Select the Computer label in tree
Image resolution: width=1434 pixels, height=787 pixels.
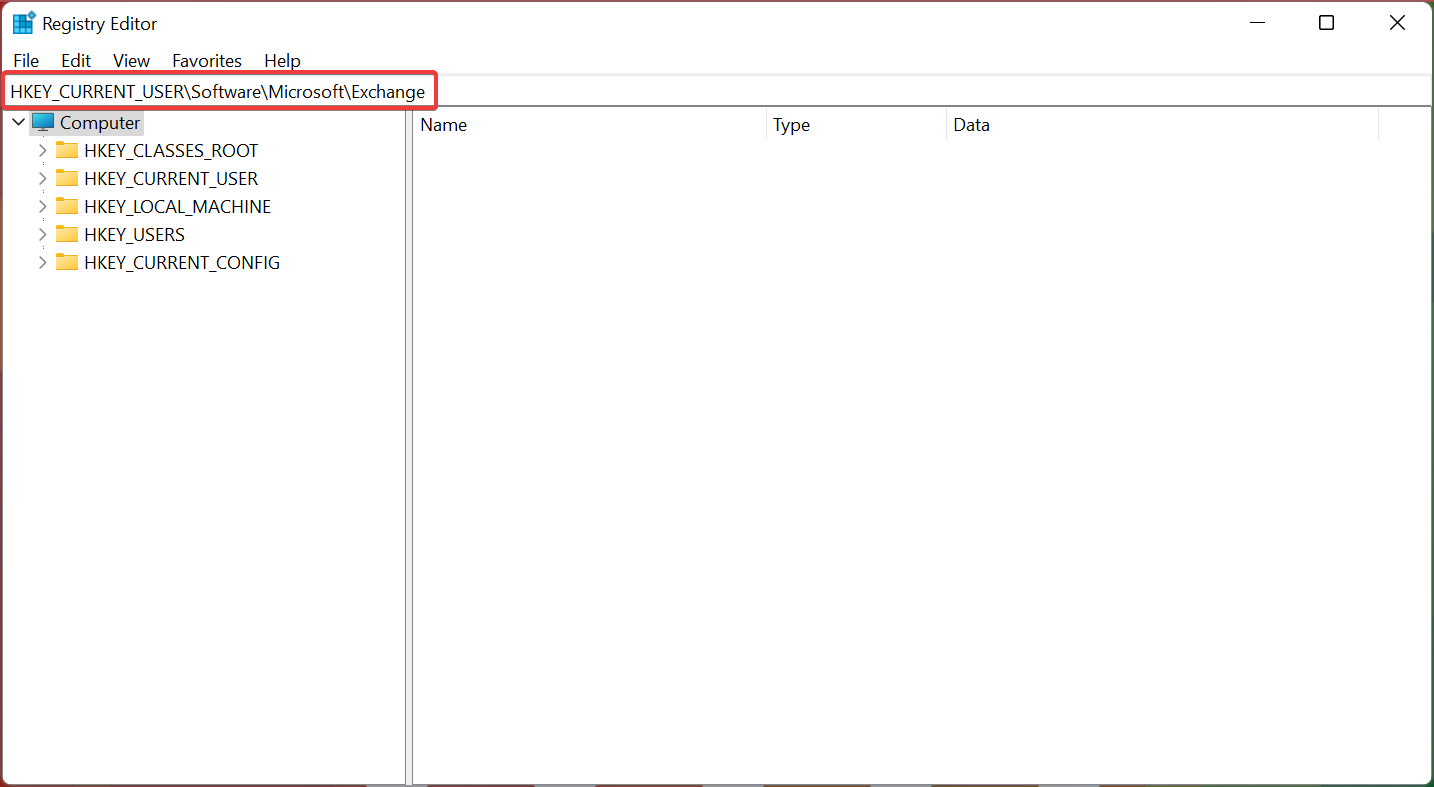(x=100, y=123)
